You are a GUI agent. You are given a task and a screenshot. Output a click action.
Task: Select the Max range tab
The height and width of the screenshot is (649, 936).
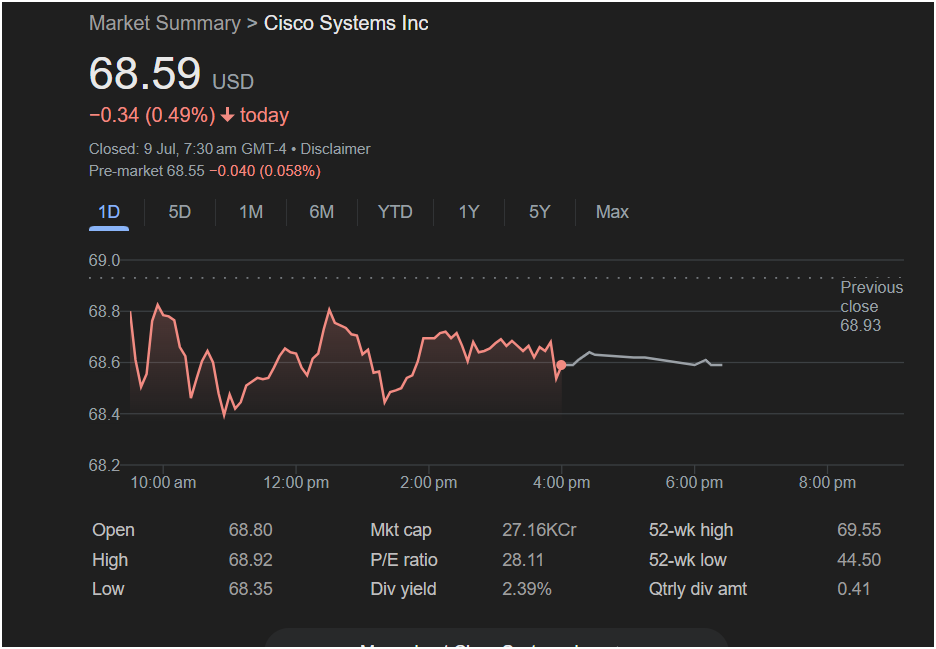coord(612,212)
